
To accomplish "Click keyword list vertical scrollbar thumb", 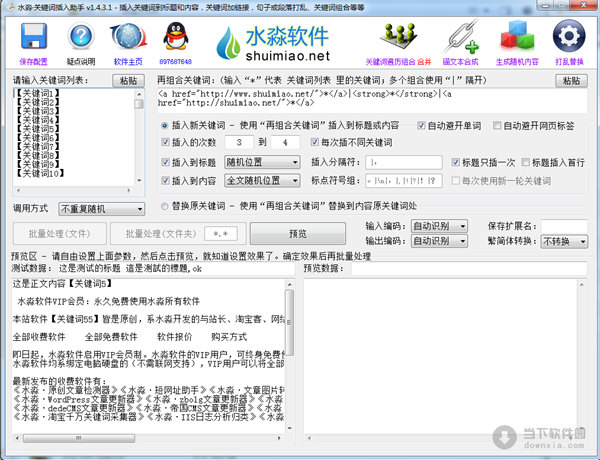I will (x=139, y=104).
